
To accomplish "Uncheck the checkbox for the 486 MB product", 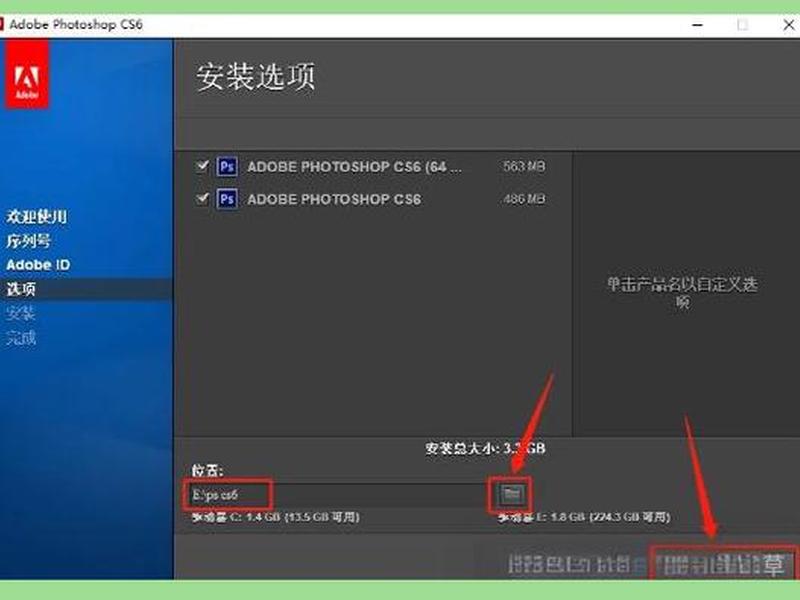I will pyautogui.click(x=203, y=198).
